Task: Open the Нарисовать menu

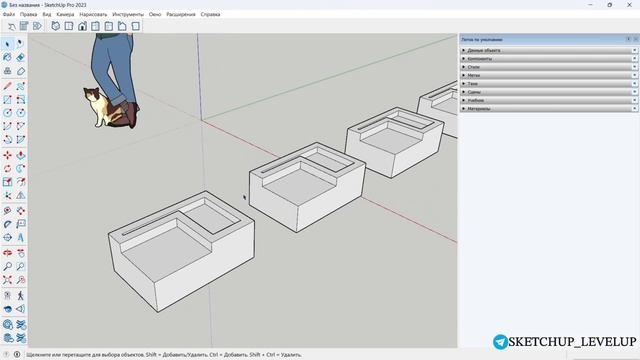Action: [x=93, y=14]
